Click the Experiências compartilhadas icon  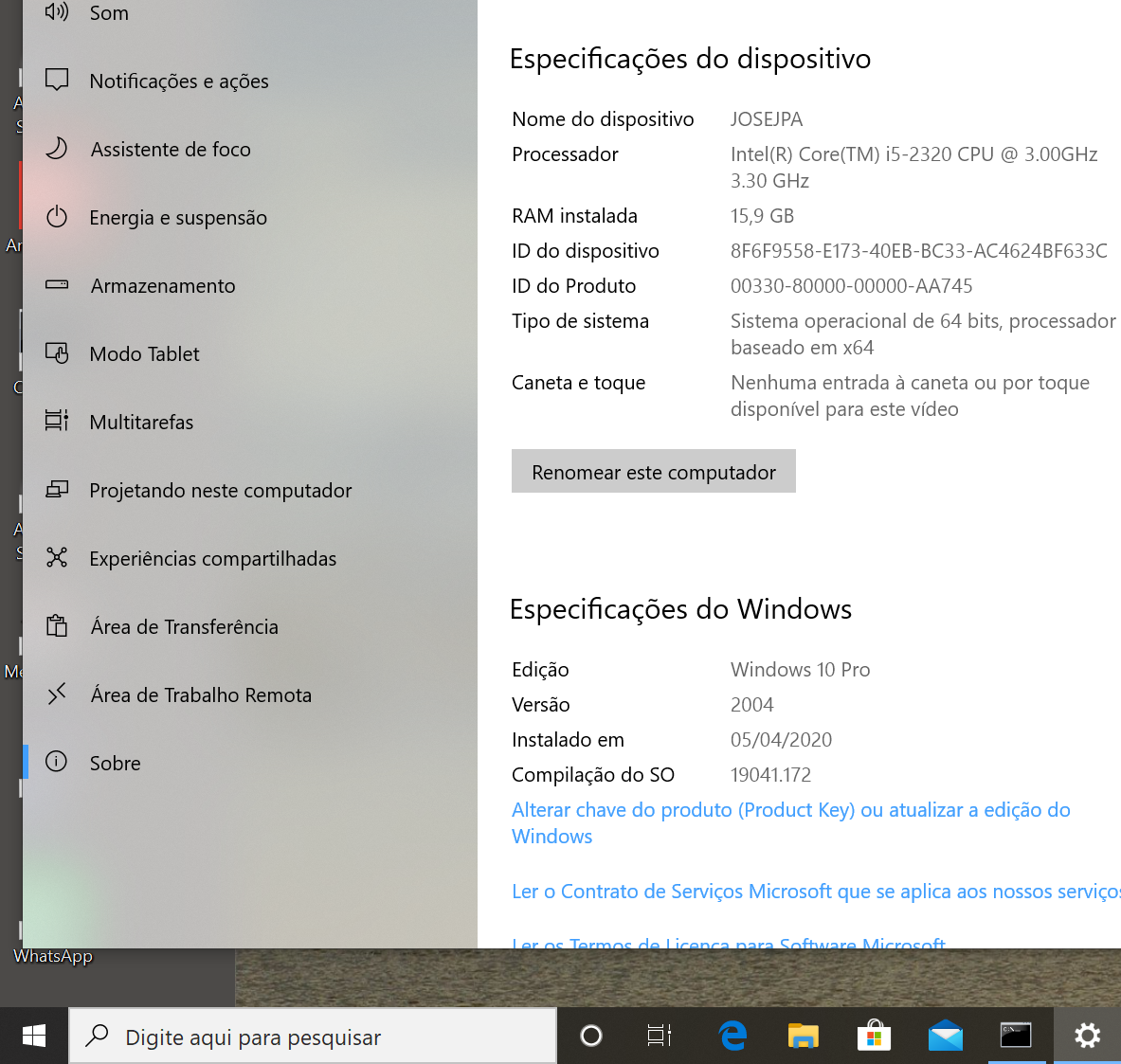57,558
